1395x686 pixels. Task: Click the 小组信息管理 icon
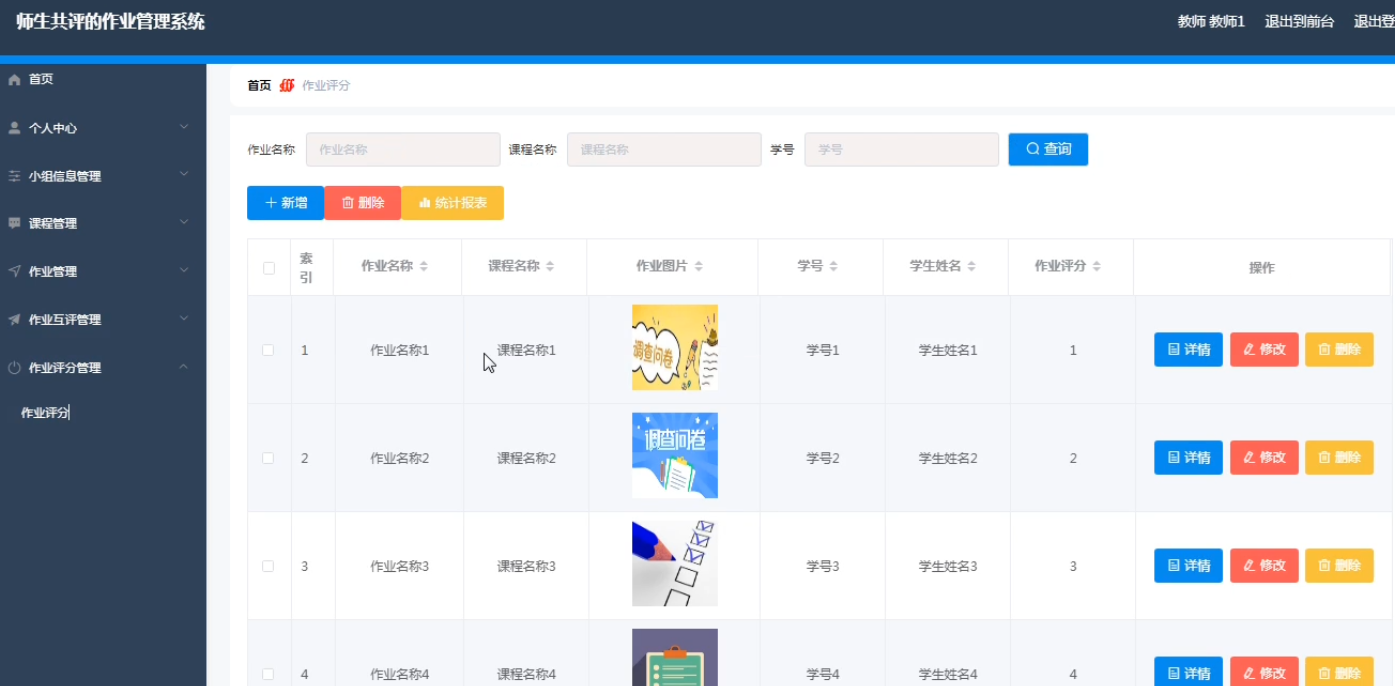(x=13, y=175)
